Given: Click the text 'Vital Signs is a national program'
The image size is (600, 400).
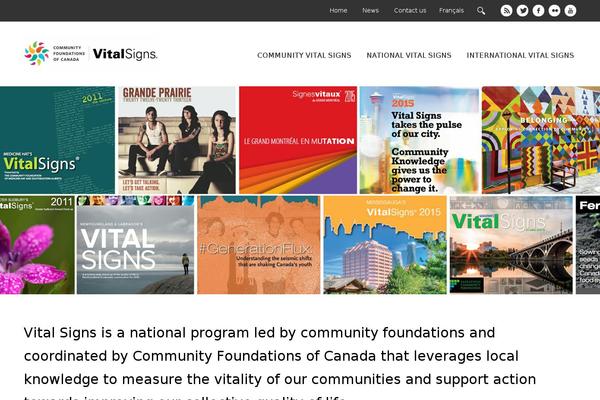Looking at the screenshot, I should pos(137,333).
